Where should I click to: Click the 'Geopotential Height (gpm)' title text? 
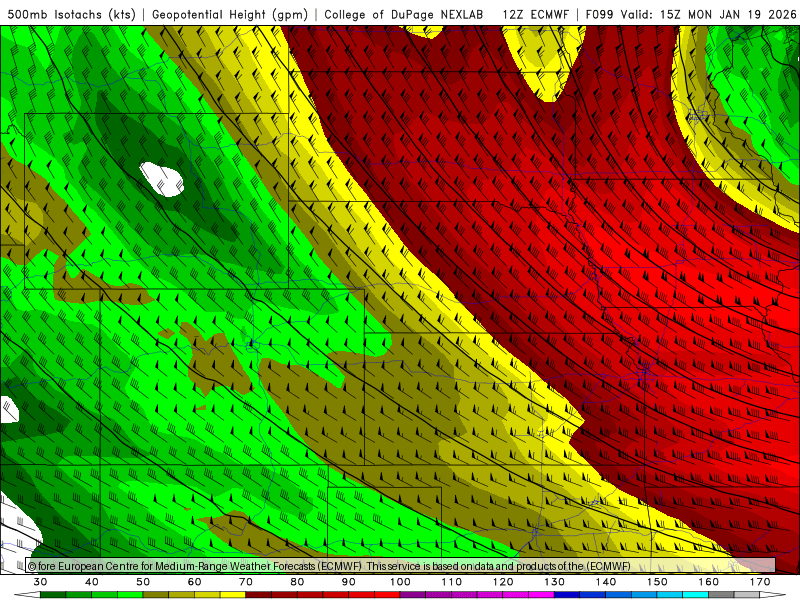230,14
